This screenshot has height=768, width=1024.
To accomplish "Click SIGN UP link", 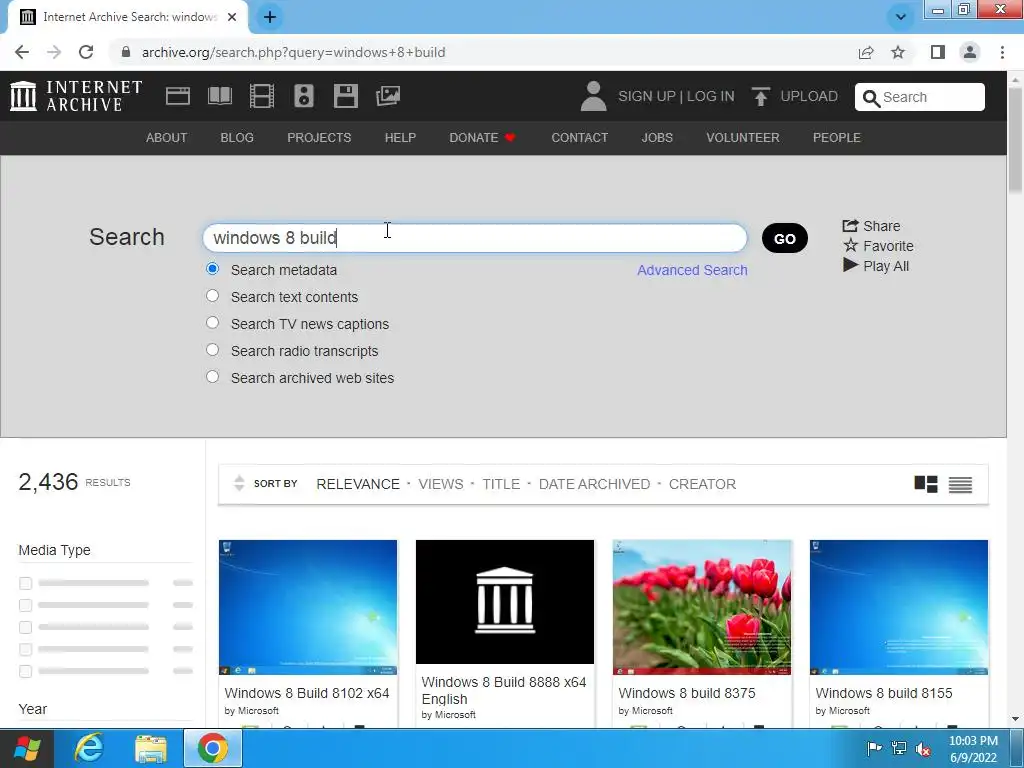I will click(647, 96).
